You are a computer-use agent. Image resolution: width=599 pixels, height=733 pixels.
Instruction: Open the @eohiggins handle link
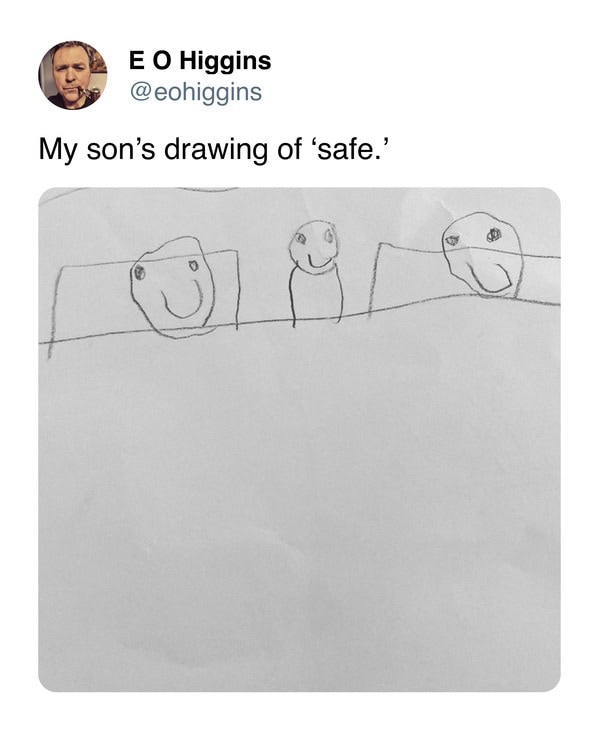click(x=195, y=92)
